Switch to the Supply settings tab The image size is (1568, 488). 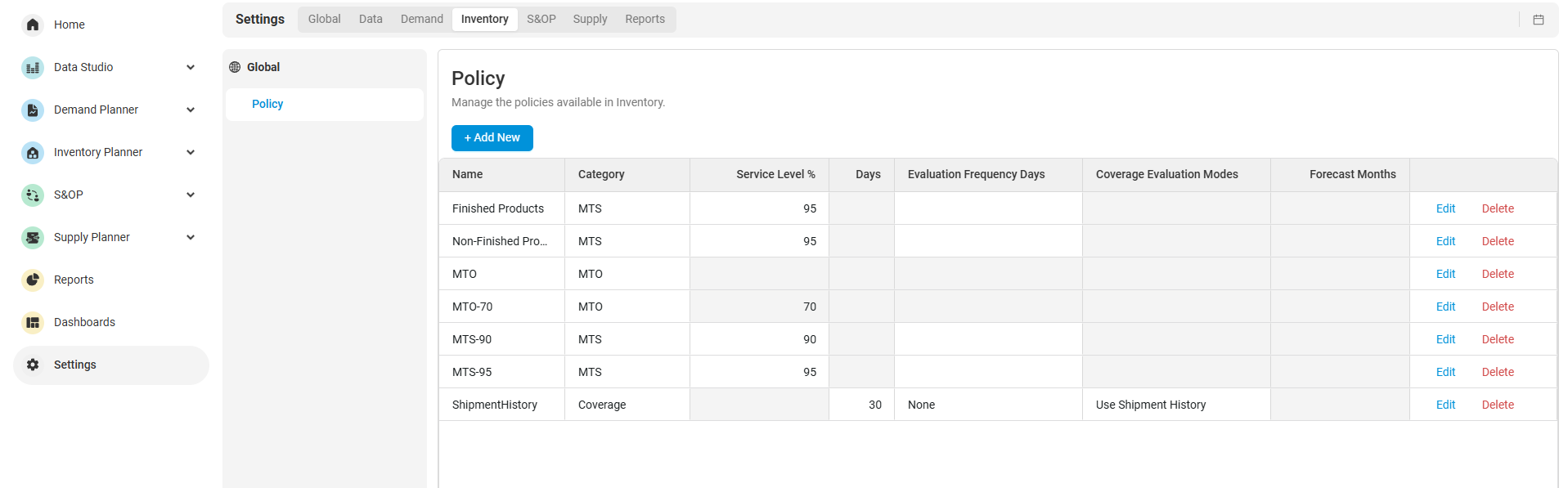590,19
